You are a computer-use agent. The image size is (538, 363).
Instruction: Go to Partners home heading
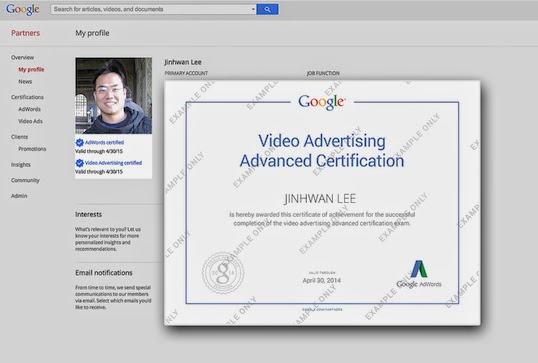click(x=25, y=33)
